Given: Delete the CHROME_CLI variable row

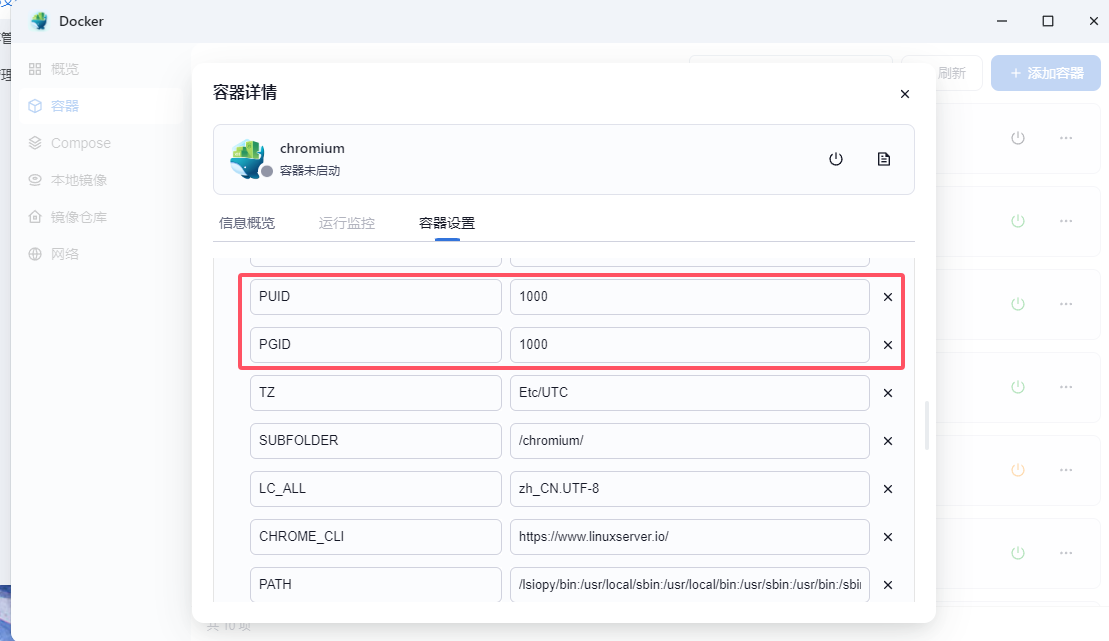Looking at the screenshot, I should pos(887,537).
